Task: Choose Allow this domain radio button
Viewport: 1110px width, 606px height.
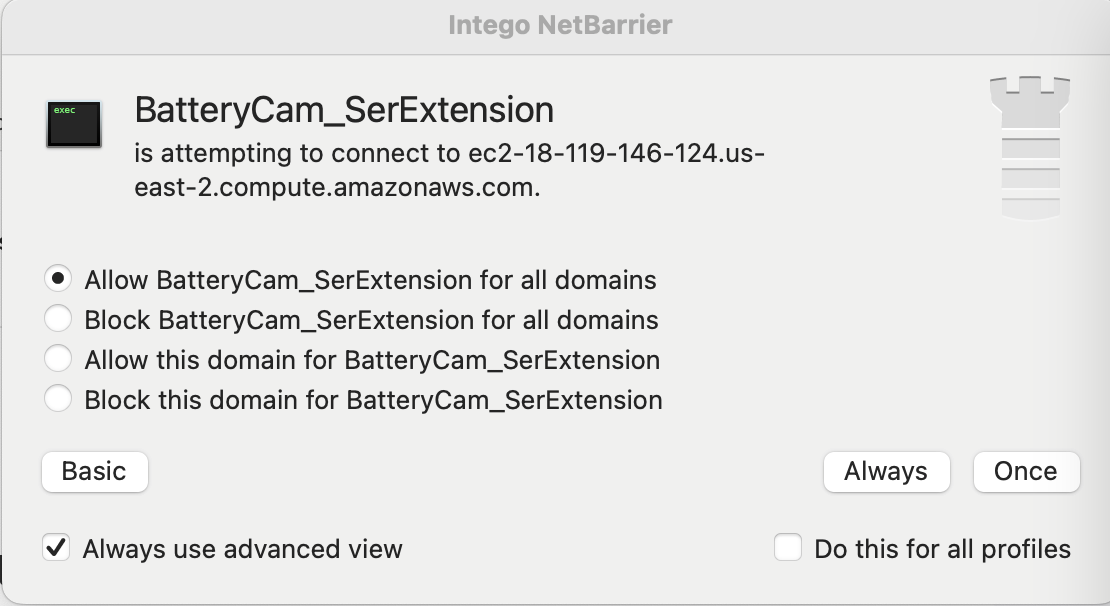Action: click(x=58, y=359)
